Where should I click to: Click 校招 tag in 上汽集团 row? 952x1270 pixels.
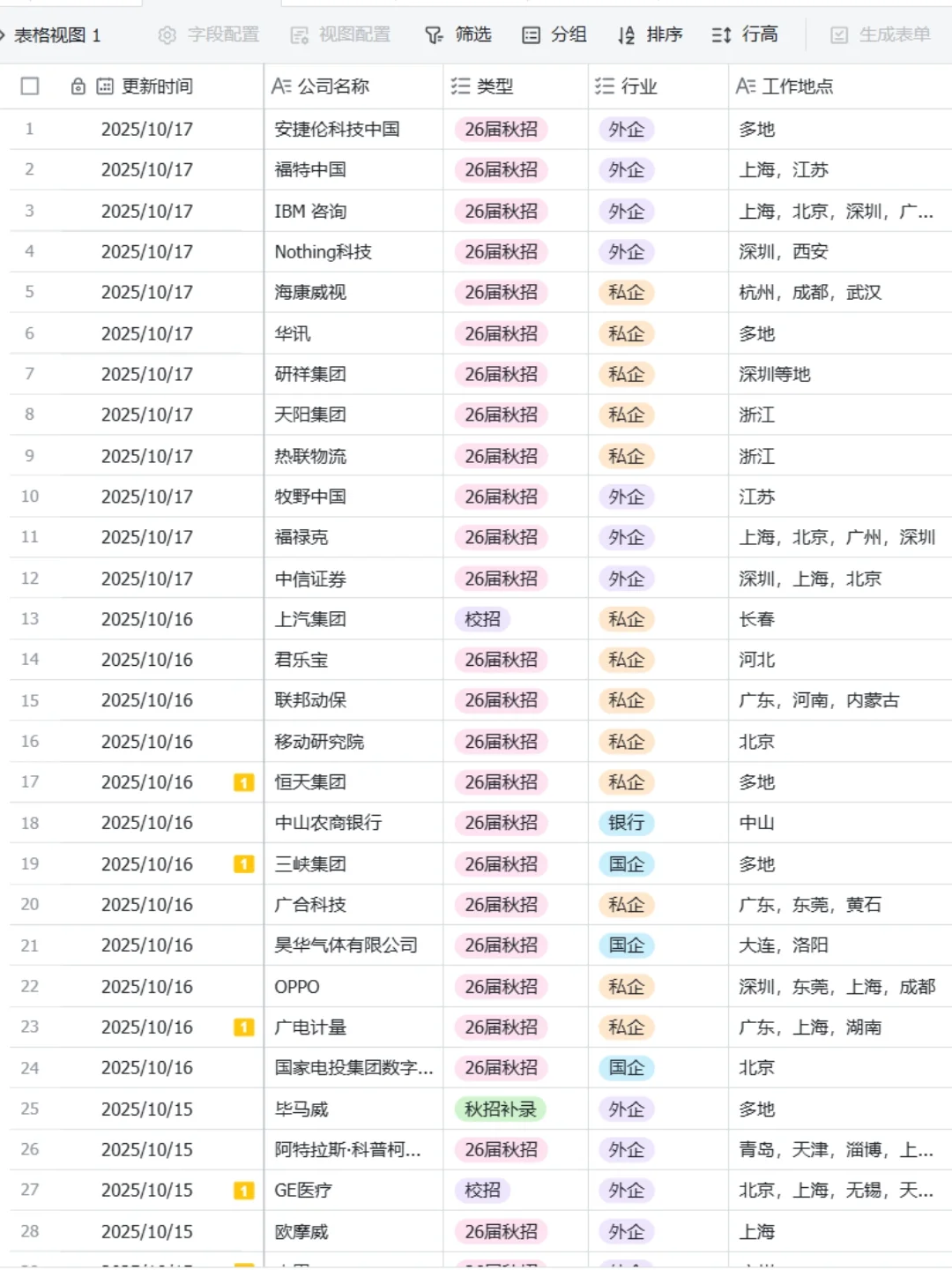[482, 619]
